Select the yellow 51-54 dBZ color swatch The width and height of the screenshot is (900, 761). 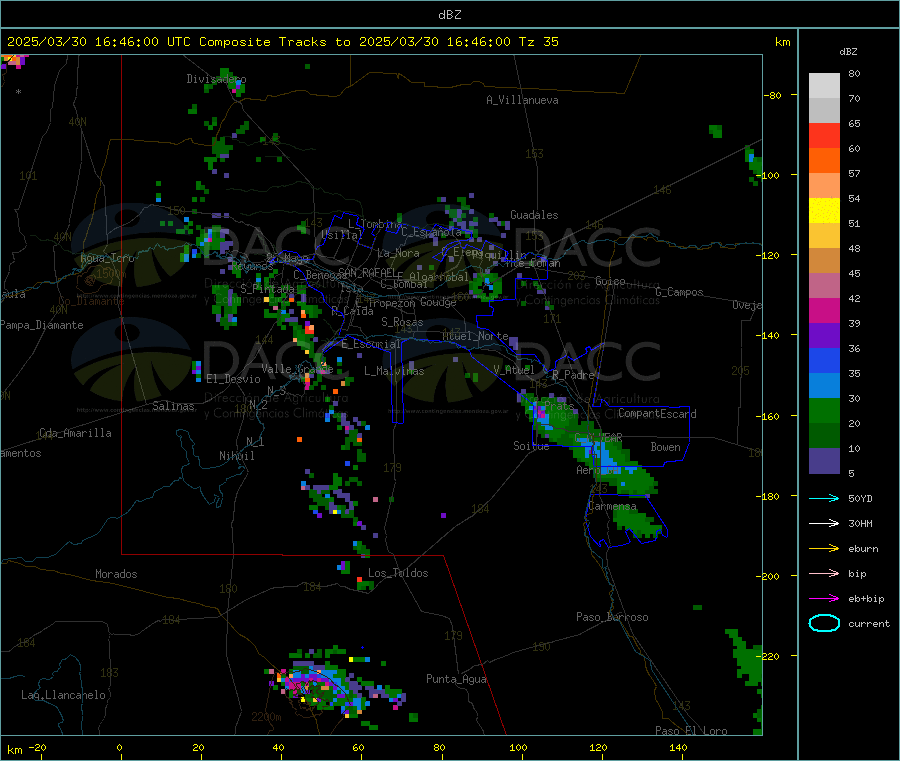coord(824,211)
